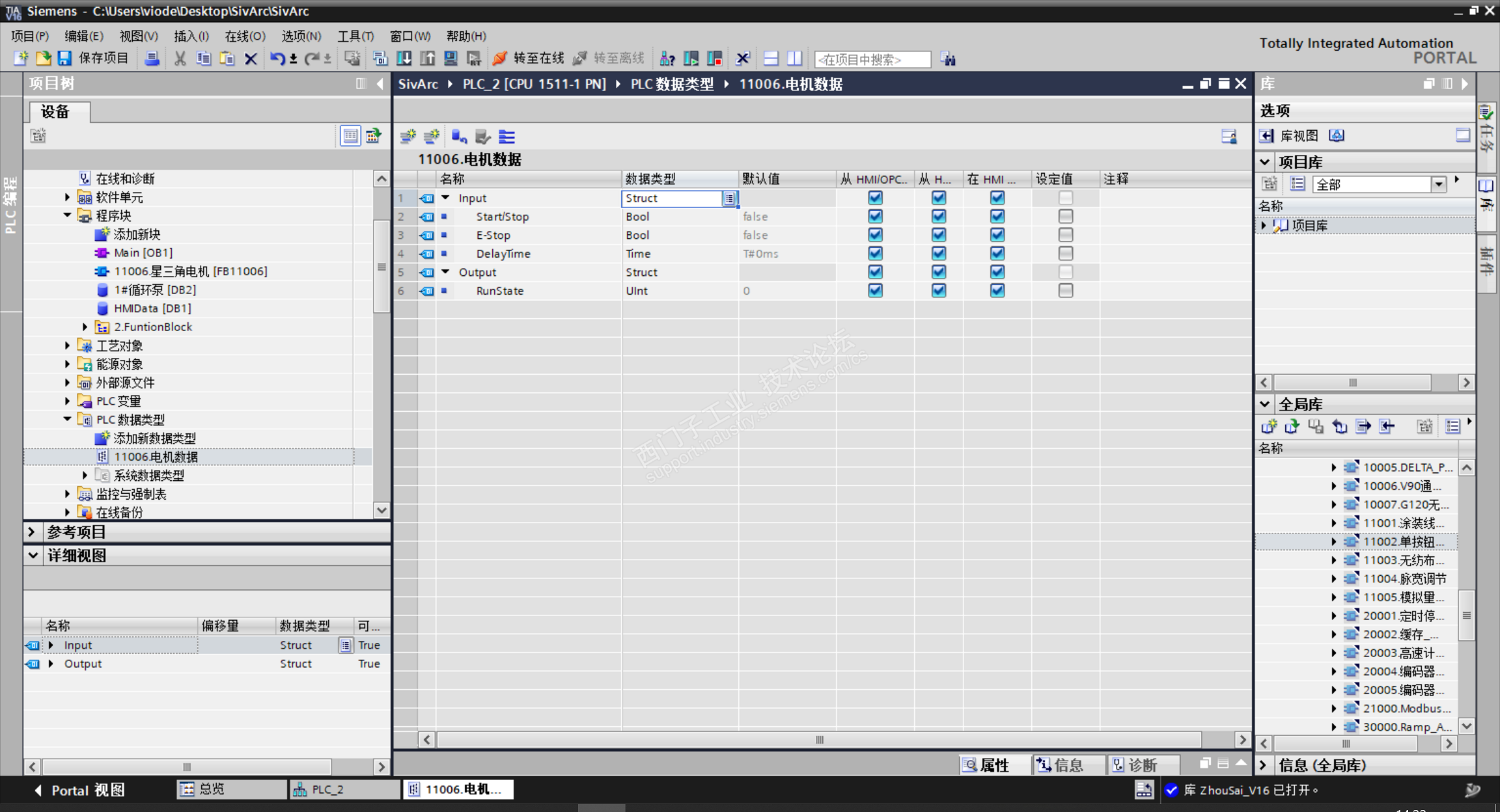
Task: Click the Download to device icon
Action: pos(404,59)
